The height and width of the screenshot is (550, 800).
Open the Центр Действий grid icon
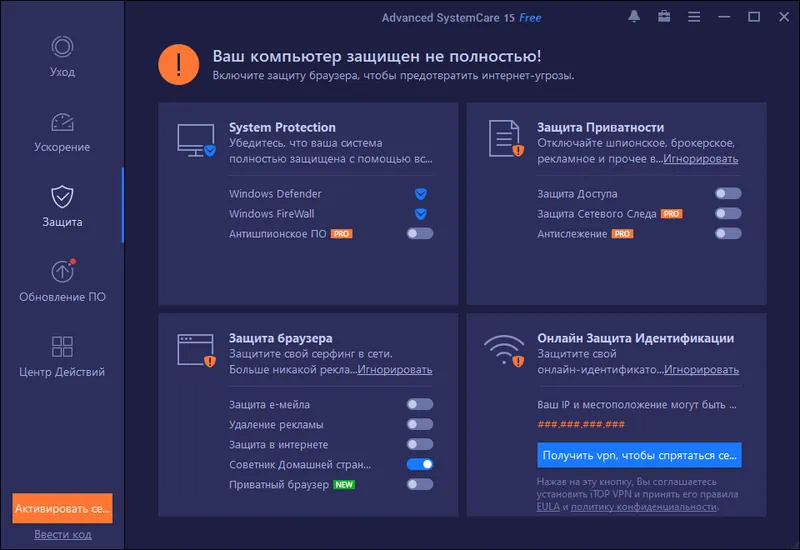62,346
